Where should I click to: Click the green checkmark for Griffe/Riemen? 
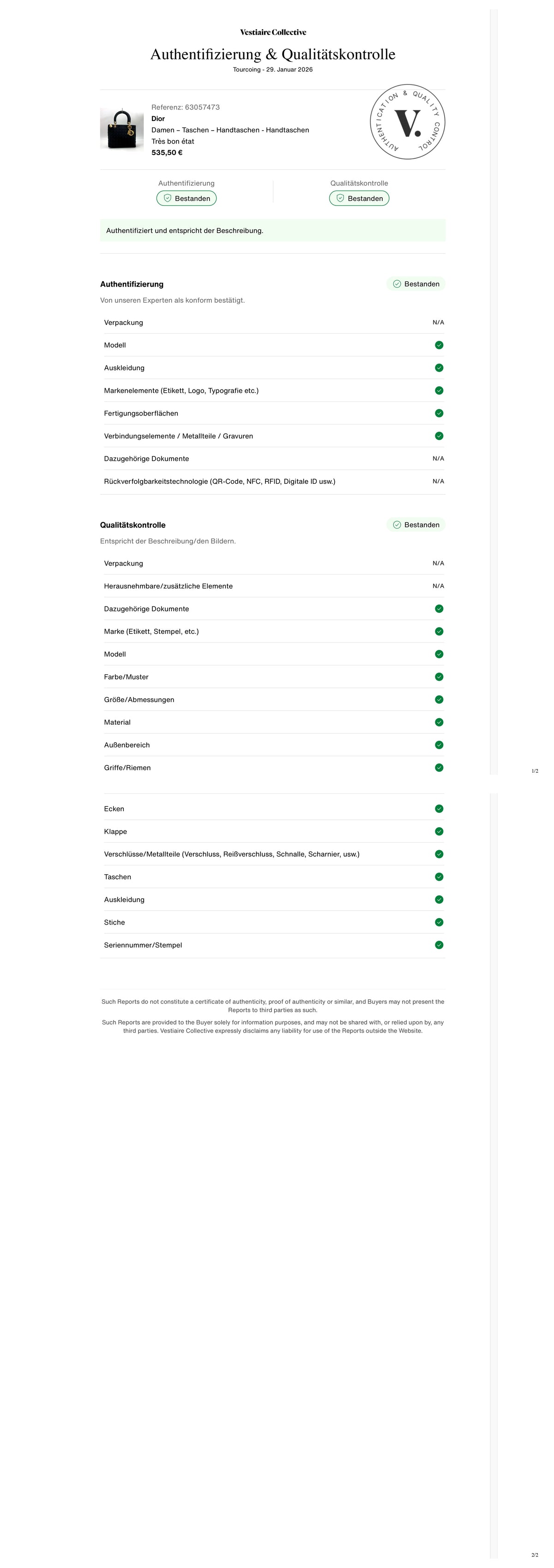click(439, 768)
